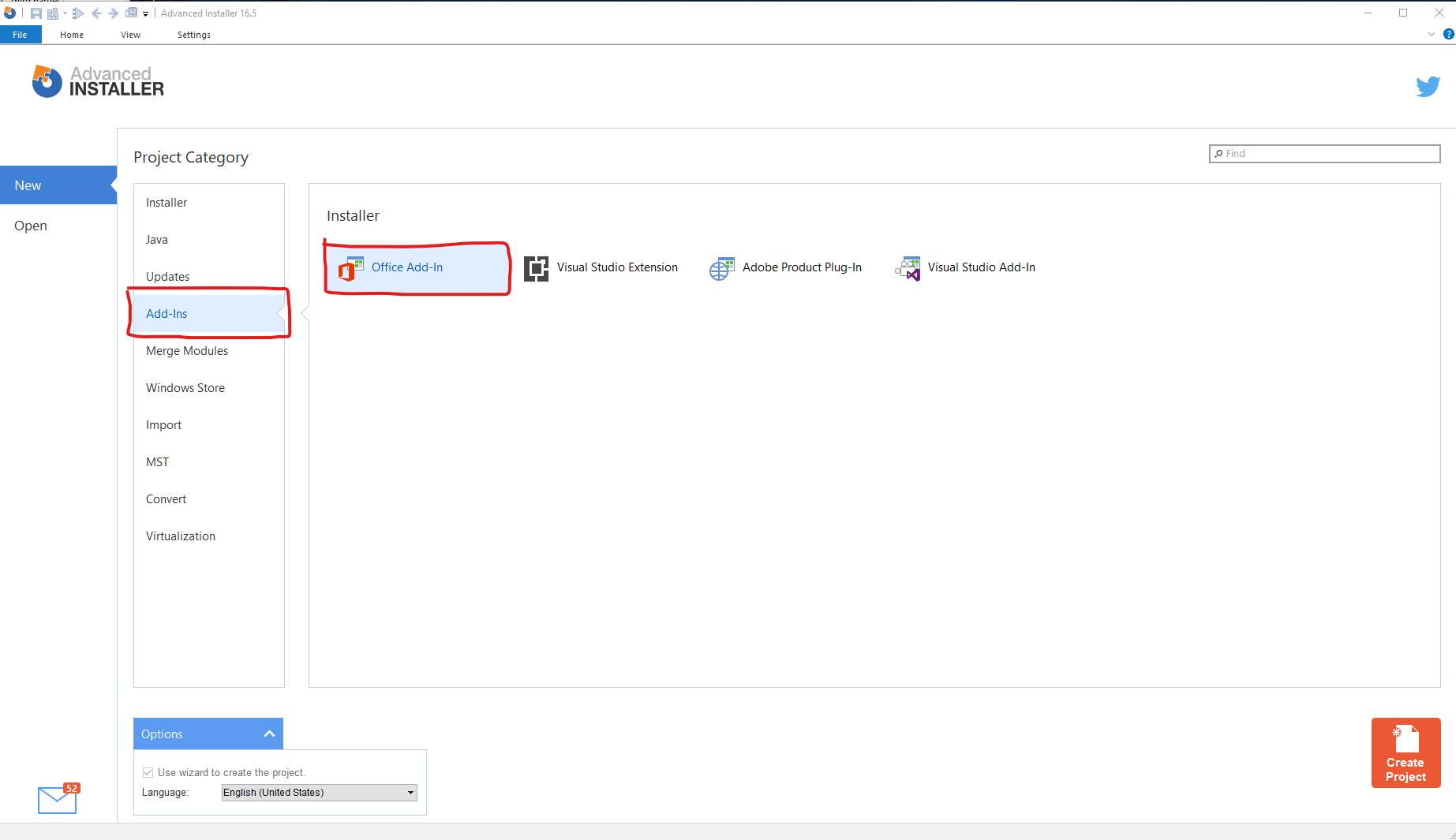
Task: Open the mail envelope with 52 notifications
Action: (58, 799)
